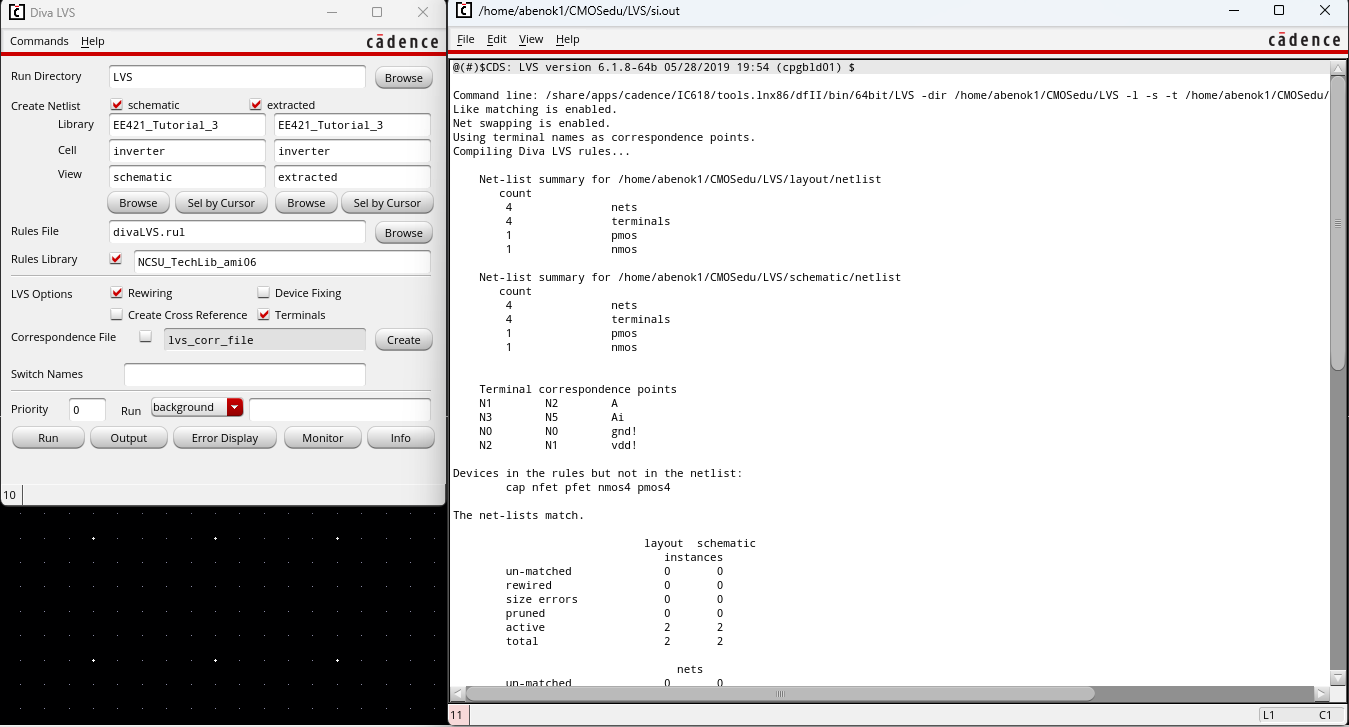Click the View field containing extracted
The width and height of the screenshot is (1349, 727).
(352, 177)
